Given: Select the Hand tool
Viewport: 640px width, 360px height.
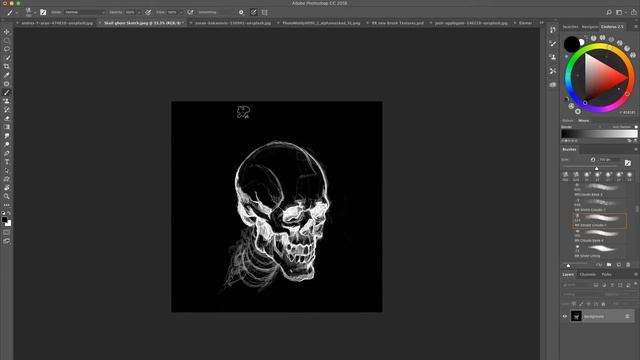Looking at the screenshot, I should click(x=7, y=188).
